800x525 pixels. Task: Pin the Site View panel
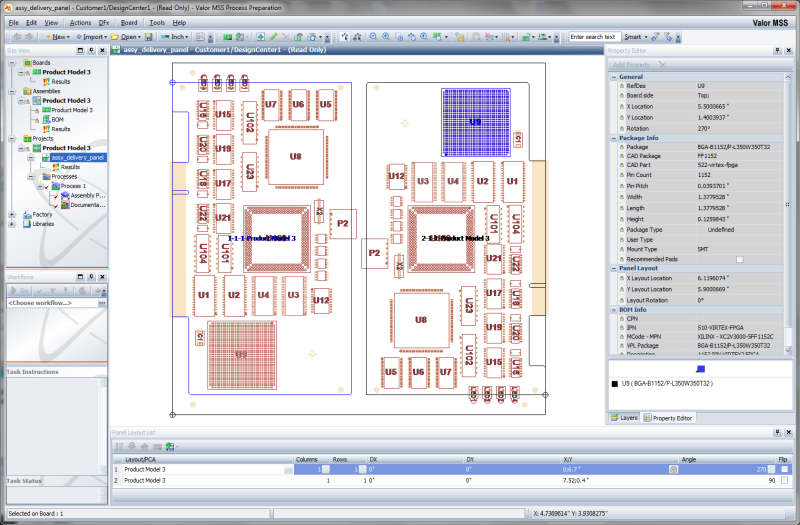91,51
